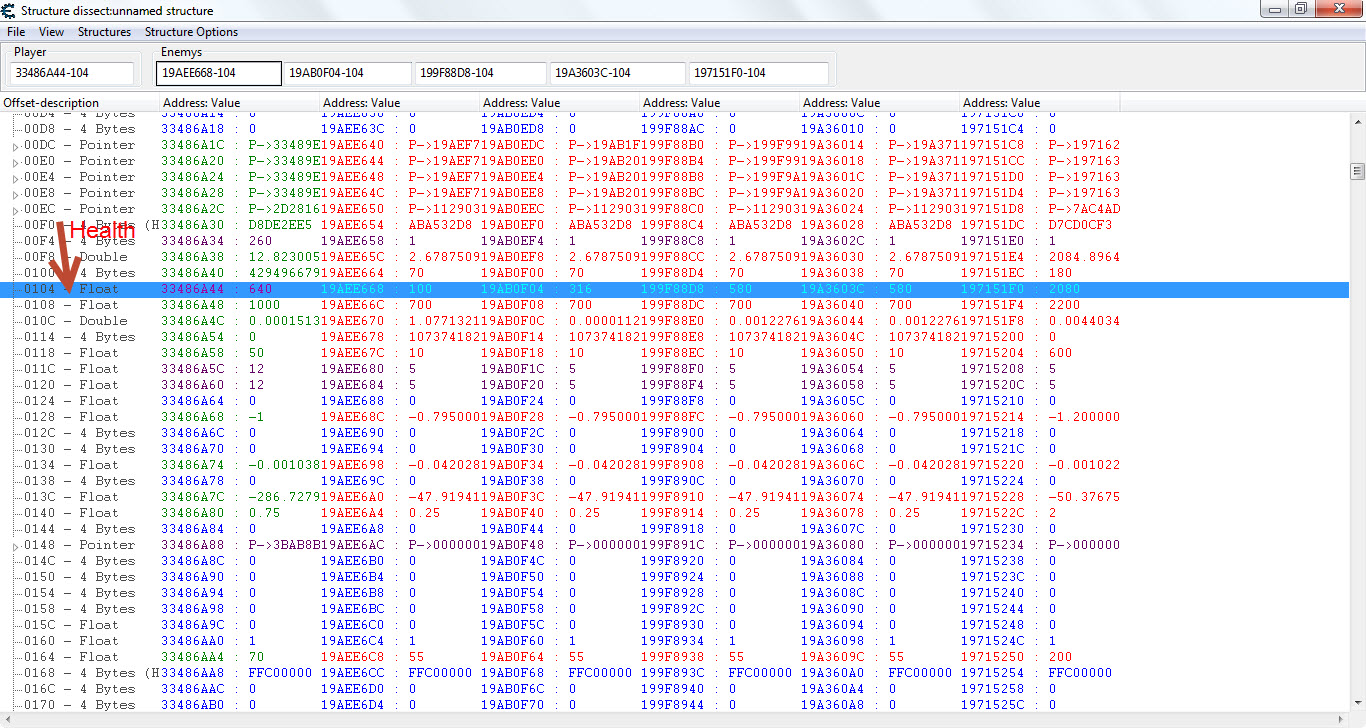Viewport: 1366px width, 728px height.
Task: Expand the pointer at offset 00DC
Action: point(15,146)
